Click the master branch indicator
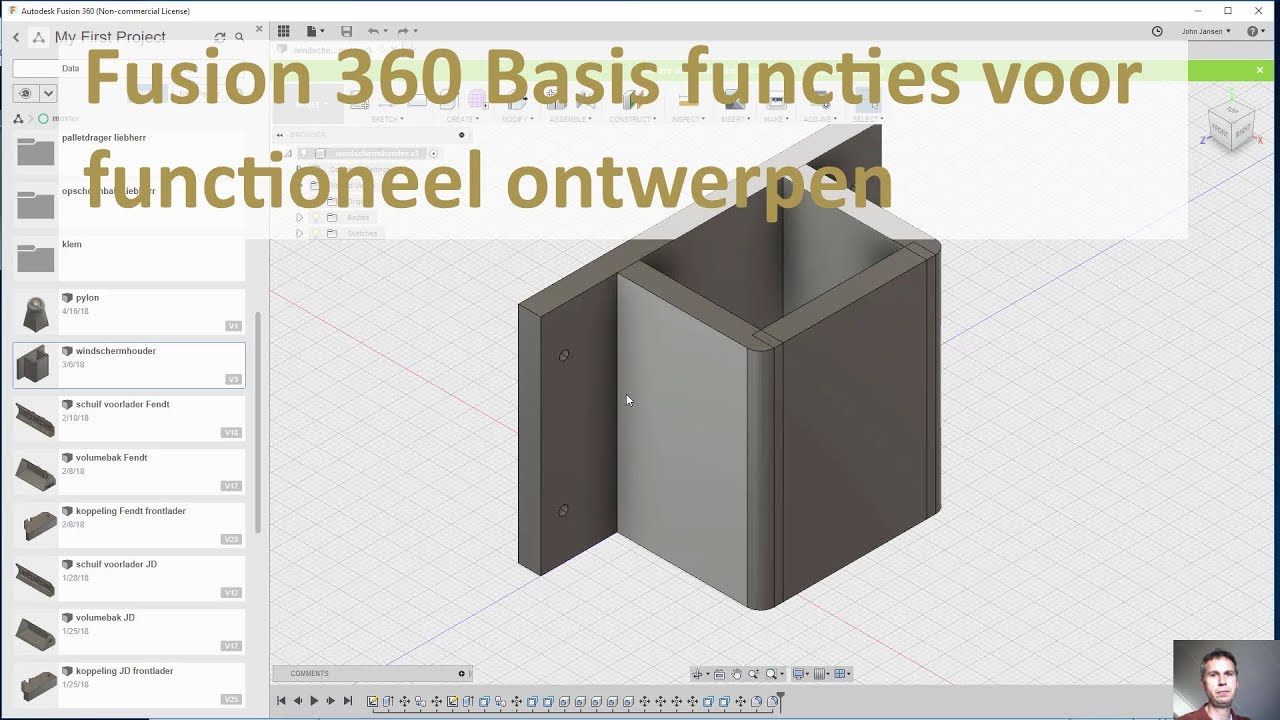 (59, 118)
